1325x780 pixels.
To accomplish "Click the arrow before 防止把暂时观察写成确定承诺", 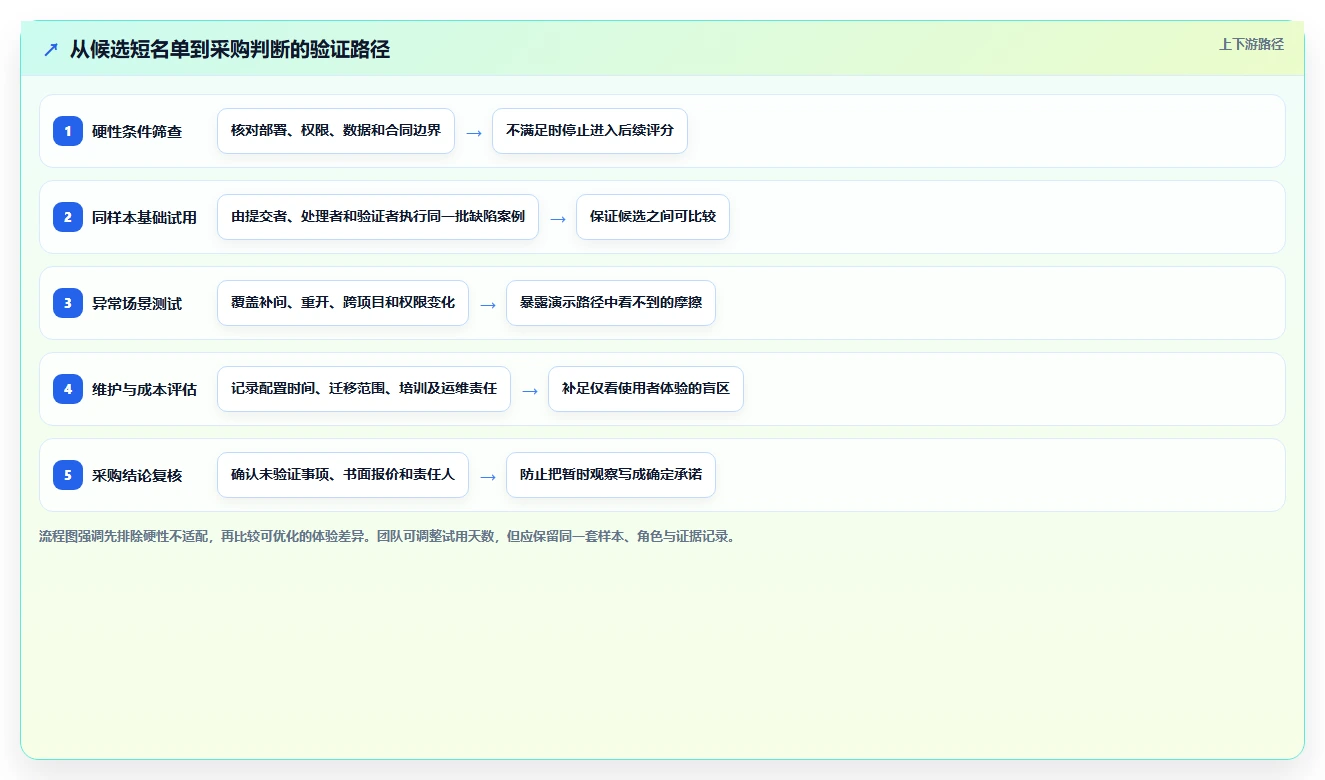I will [x=488, y=476].
